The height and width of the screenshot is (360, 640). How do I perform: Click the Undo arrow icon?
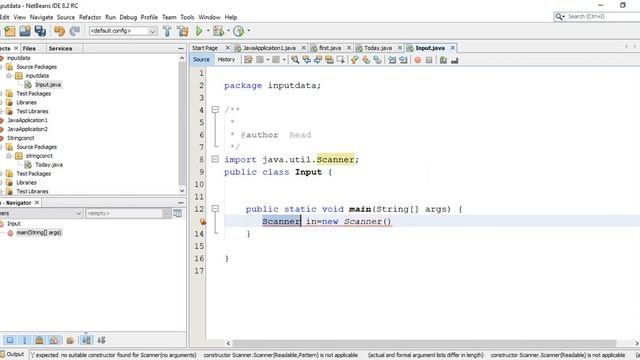[60, 31]
